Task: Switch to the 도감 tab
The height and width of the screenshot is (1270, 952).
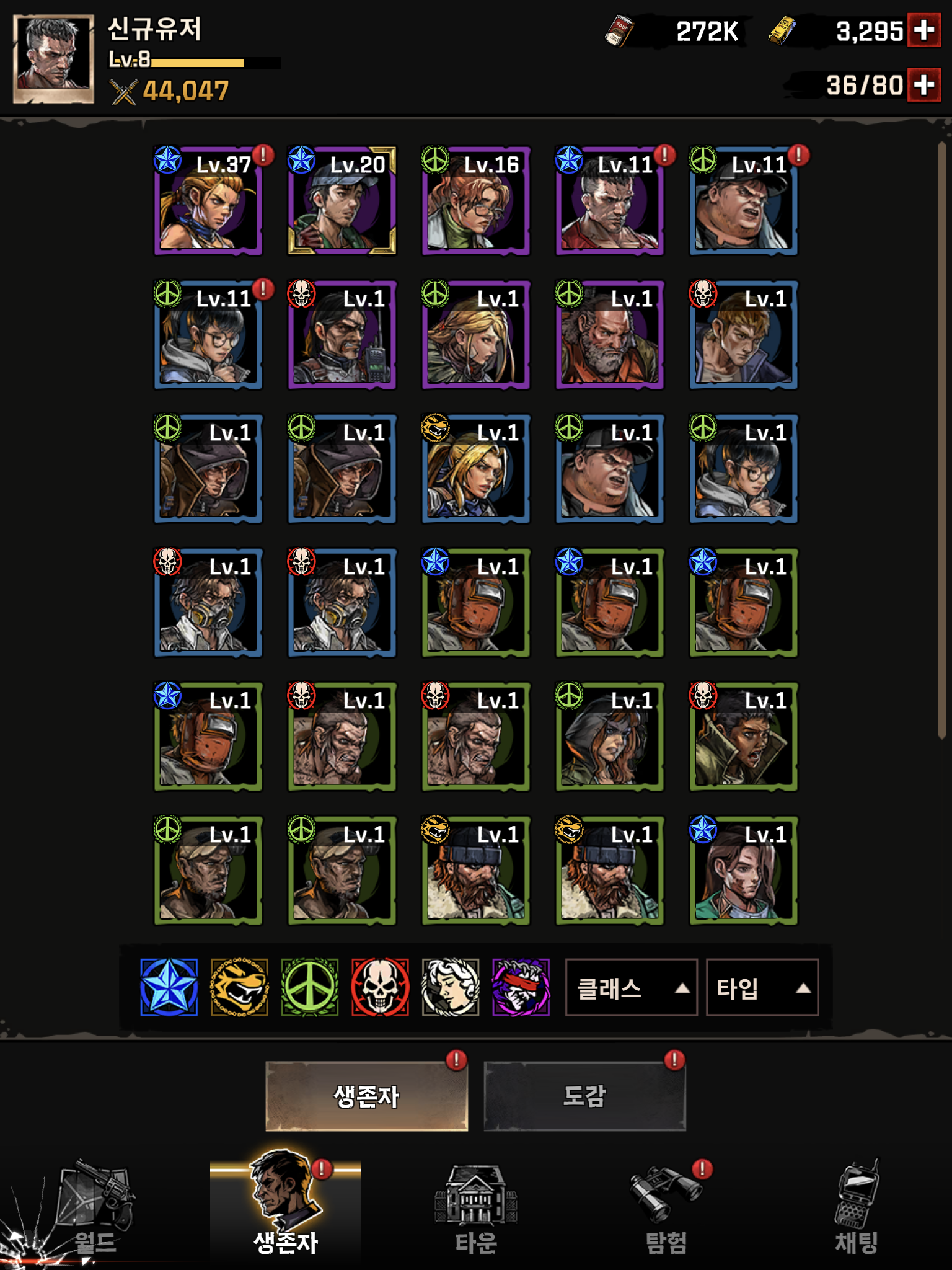Action: pyautogui.click(x=584, y=1096)
